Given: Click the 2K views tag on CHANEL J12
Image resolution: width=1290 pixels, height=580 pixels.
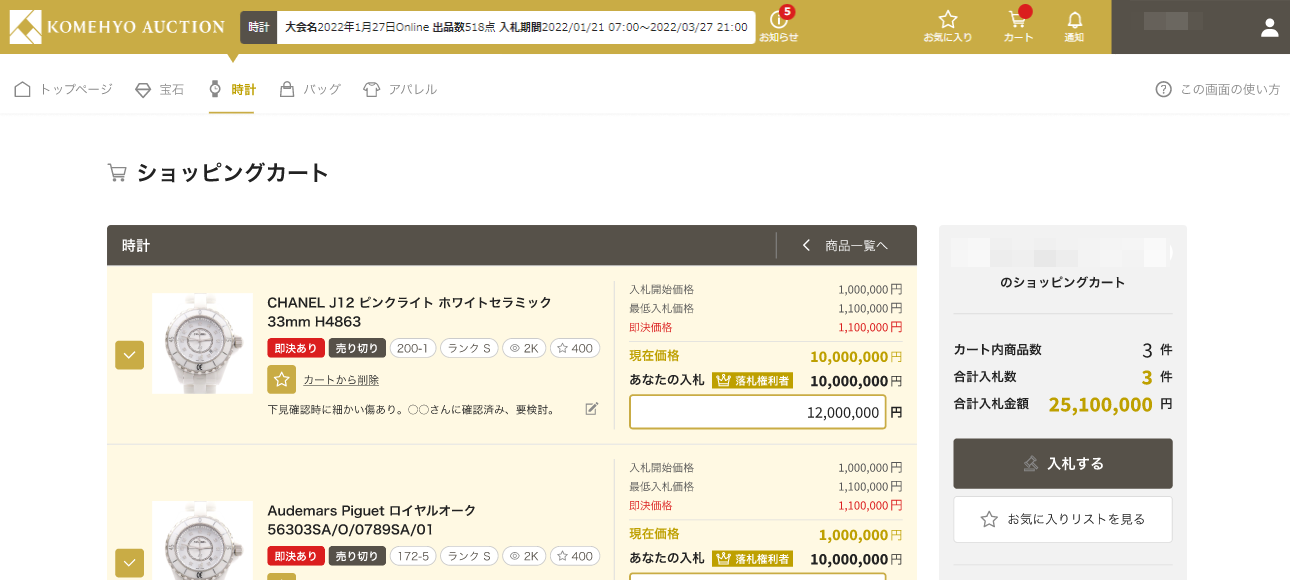Looking at the screenshot, I should (x=525, y=349).
